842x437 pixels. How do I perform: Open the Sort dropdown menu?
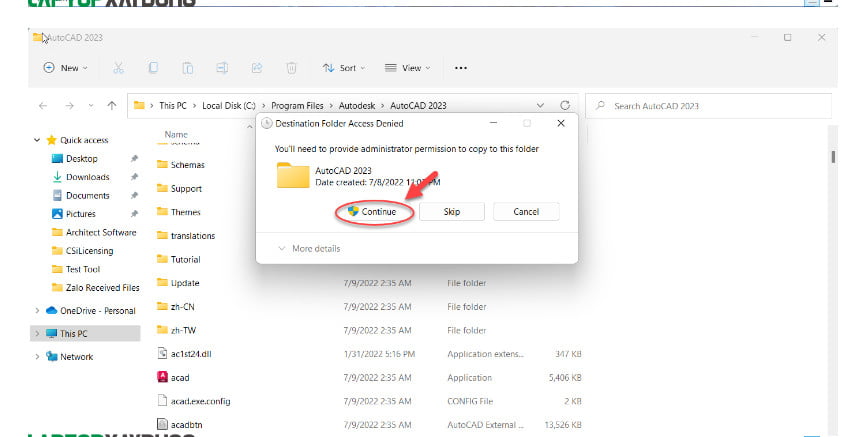tap(344, 68)
